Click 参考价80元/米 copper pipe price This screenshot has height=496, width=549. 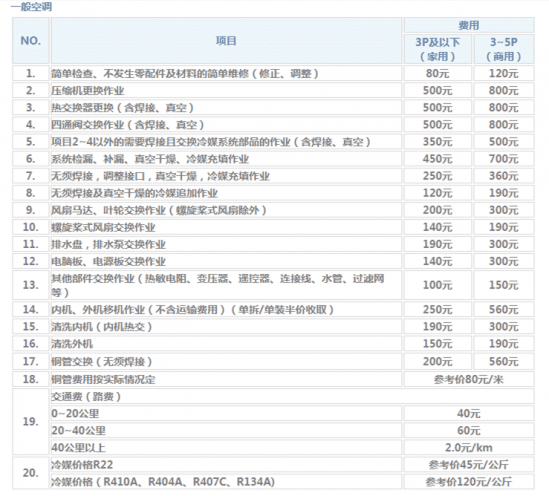(x=469, y=379)
